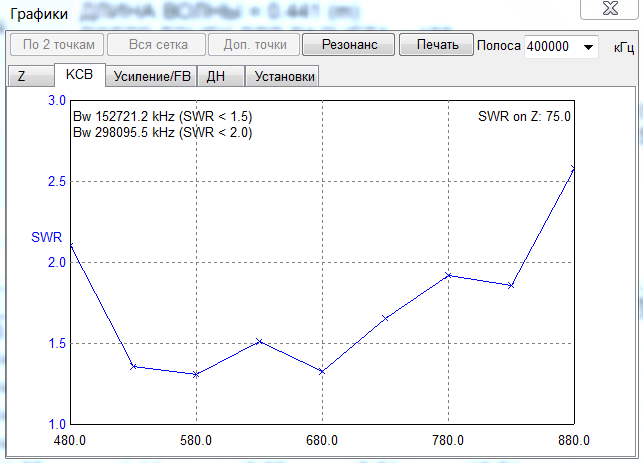Select the КСВ tab
This screenshot has height=463, width=643.
coord(80,75)
